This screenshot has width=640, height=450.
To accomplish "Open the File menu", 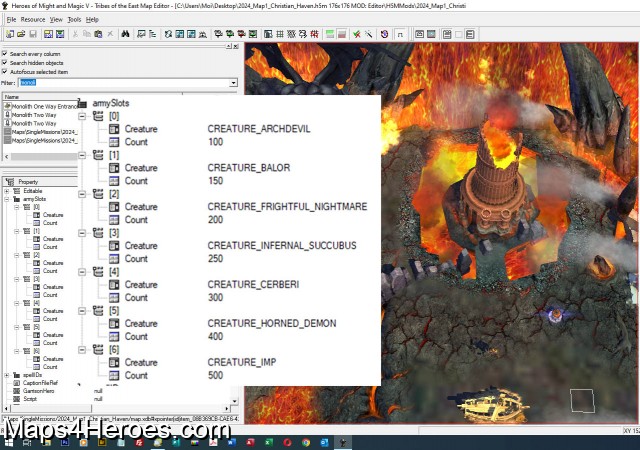I will (x=11, y=20).
